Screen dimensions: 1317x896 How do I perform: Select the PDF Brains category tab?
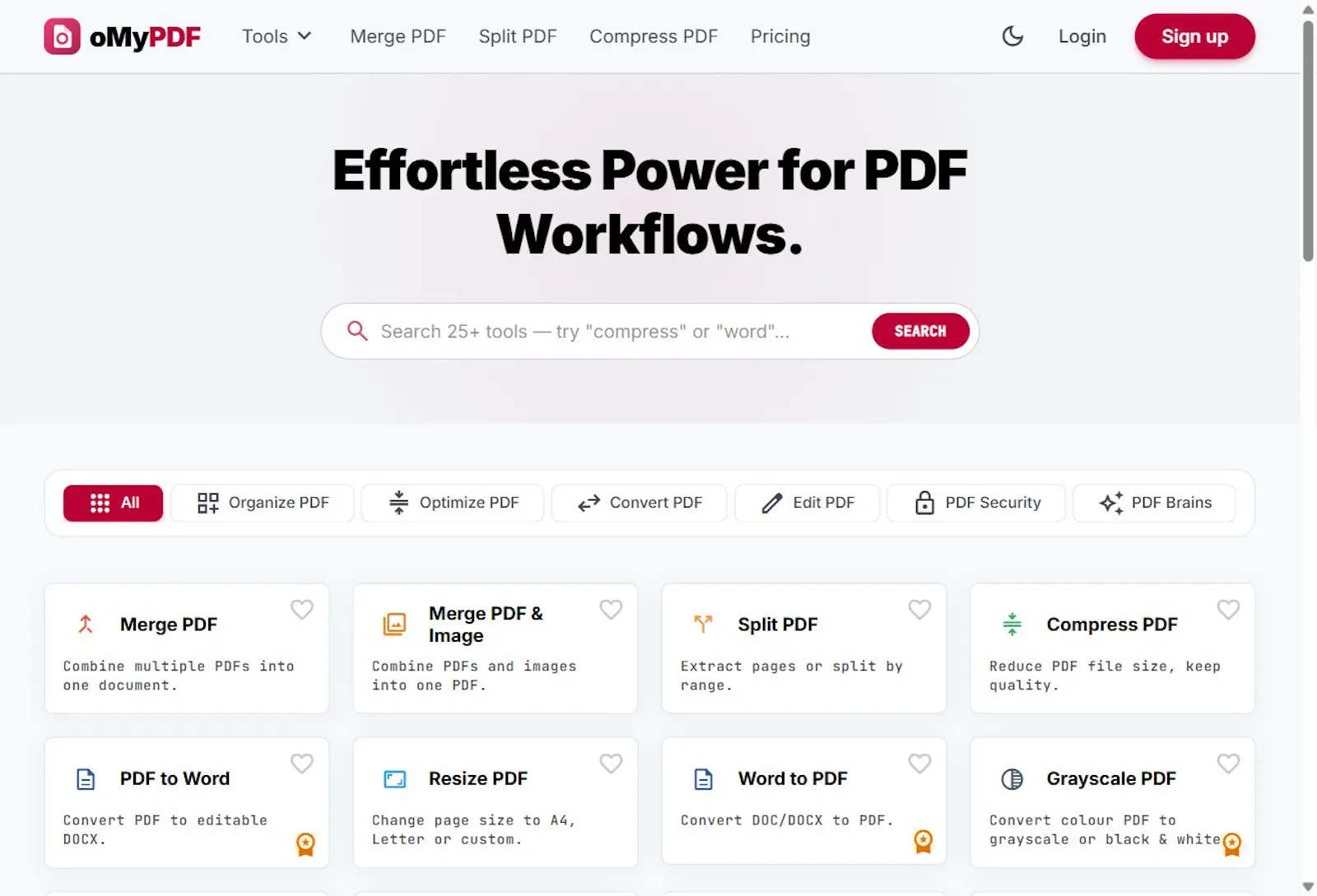(x=1155, y=503)
